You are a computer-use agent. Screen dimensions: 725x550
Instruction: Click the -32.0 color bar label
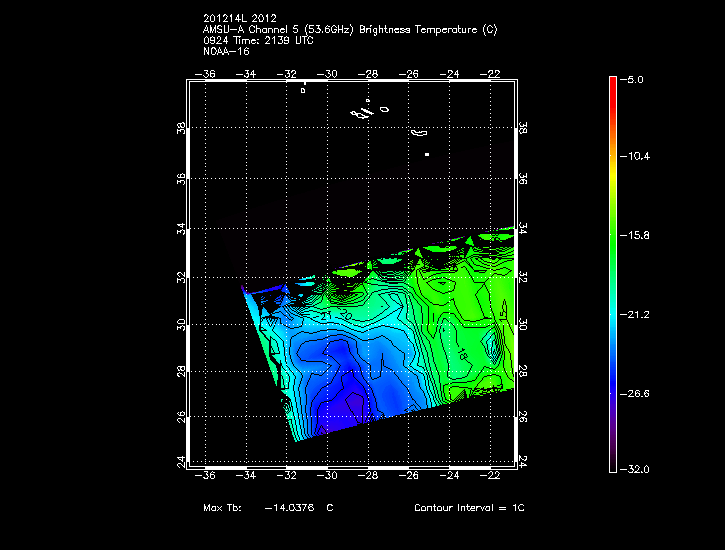(636, 469)
